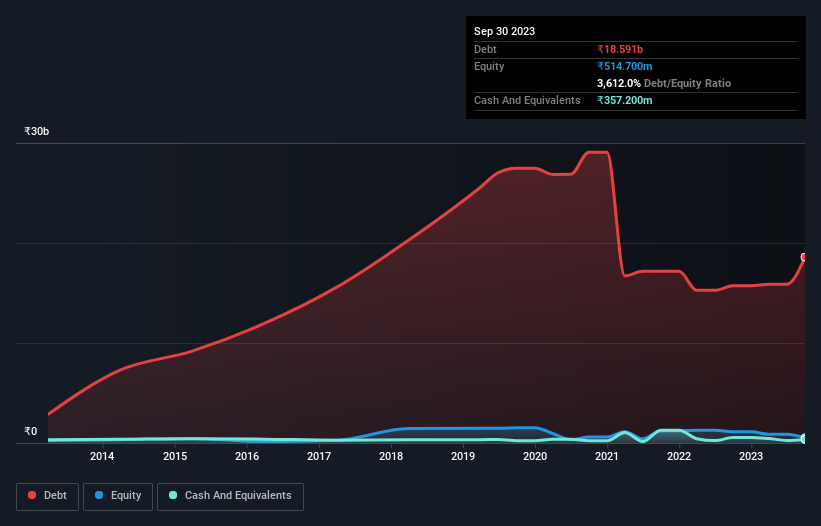Image resolution: width=821 pixels, height=526 pixels.
Task: Click the 3,612.0% Debt/Equity Ratio text
Action: [664, 83]
